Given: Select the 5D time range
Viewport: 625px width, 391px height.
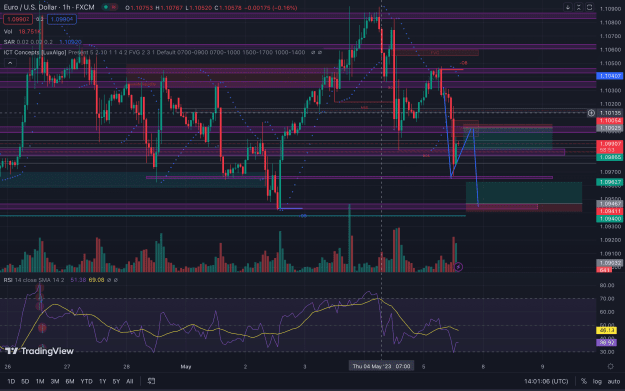Looking at the screenshot, I should 25,381.
